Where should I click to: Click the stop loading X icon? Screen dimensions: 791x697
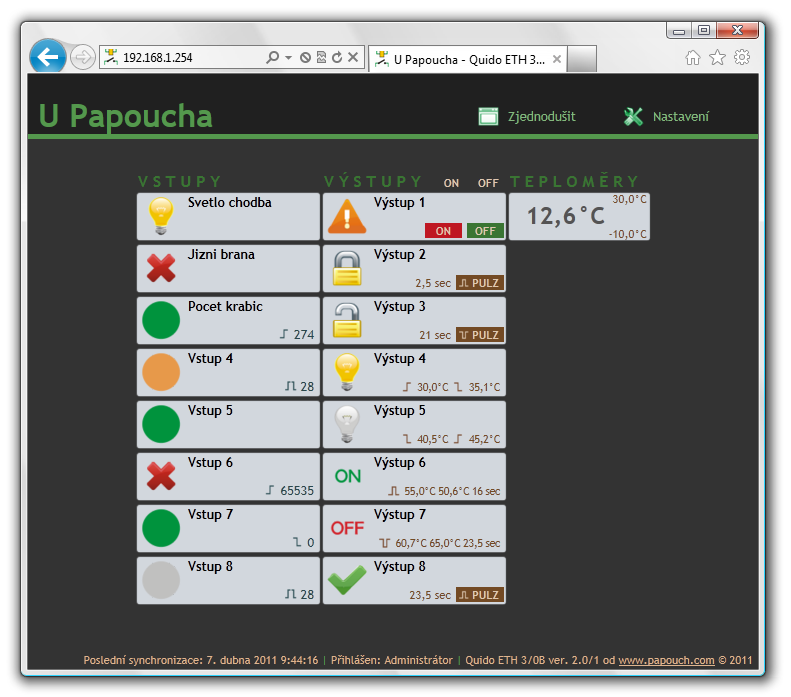(353, 57)
